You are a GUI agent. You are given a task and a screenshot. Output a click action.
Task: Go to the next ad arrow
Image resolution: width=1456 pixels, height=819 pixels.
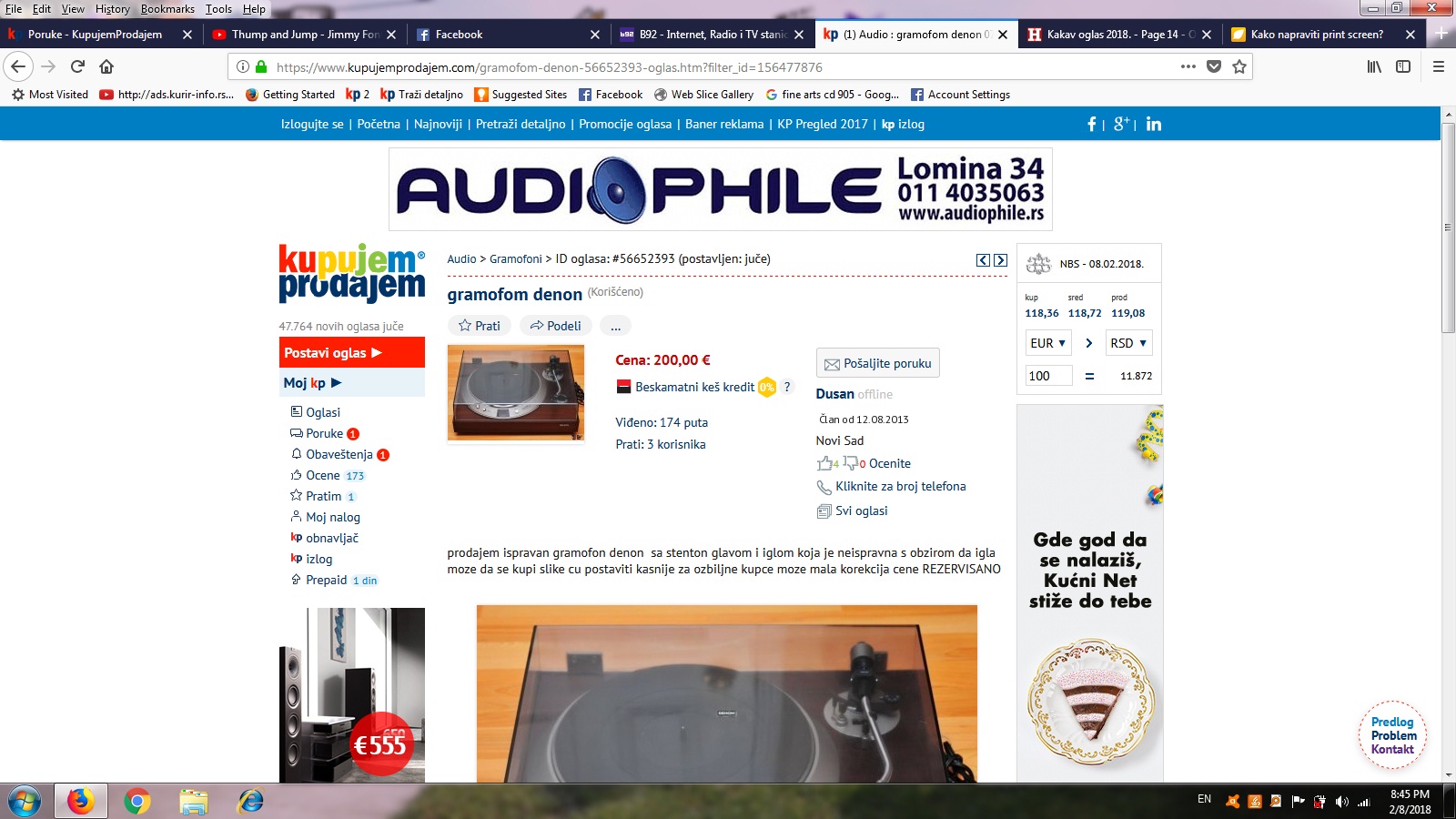point(1000,260)
